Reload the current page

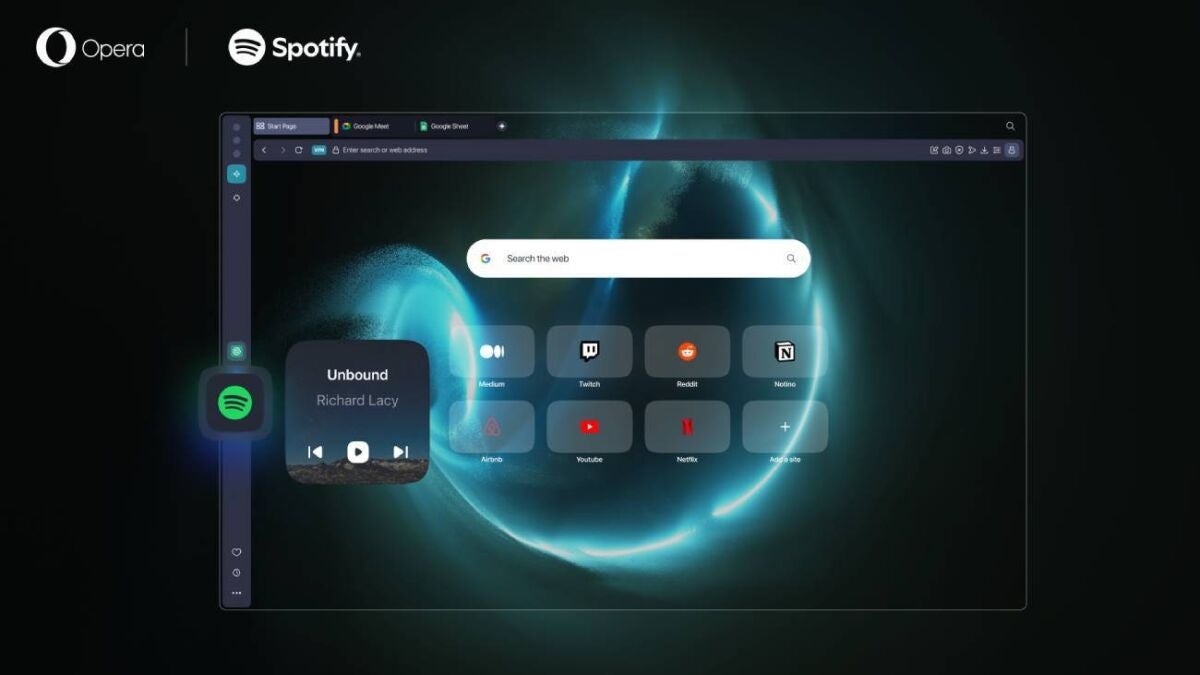point(299,150)
